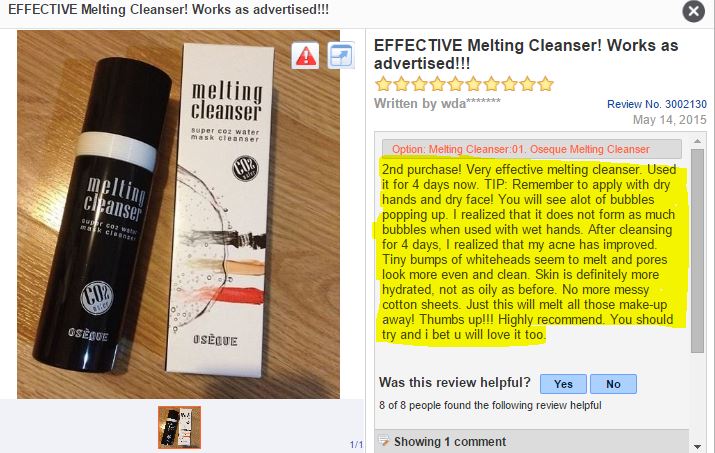Open image in new window icon
This screenshot has width=715, height=453.
point(341,56)
